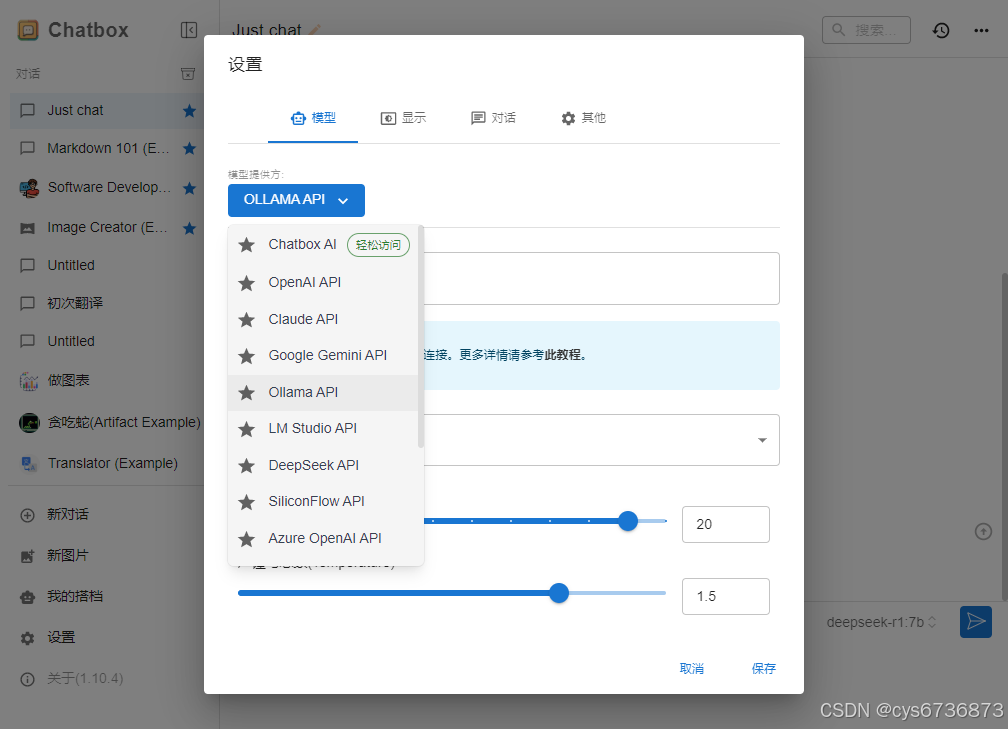The image size is (1008, 729).
Task: Click the value field showing 20
Action: point(726,525)
